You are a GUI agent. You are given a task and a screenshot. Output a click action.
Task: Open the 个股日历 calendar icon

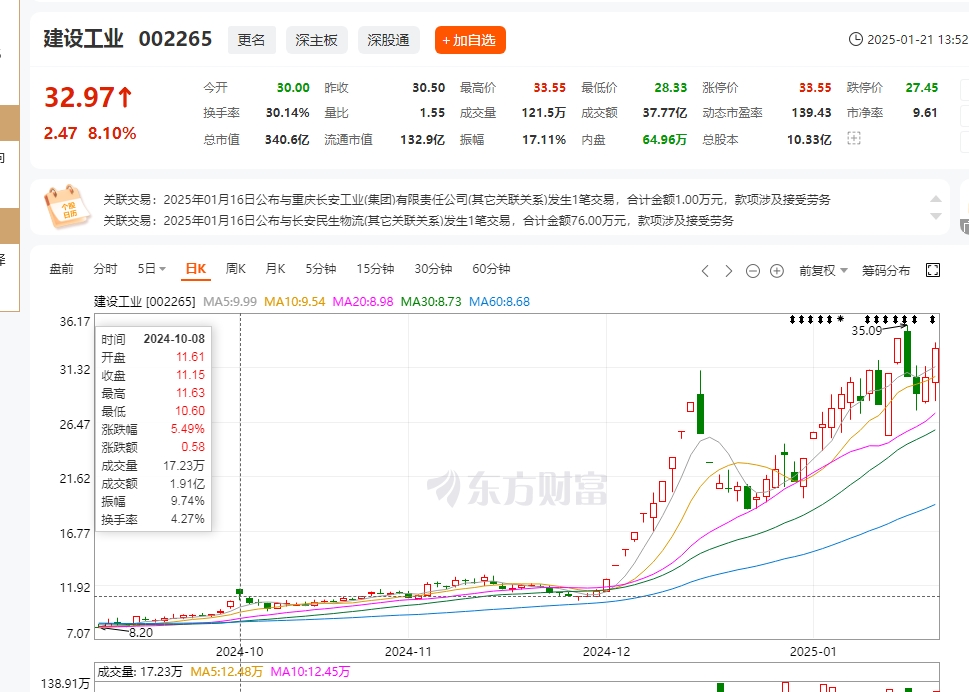66,207
